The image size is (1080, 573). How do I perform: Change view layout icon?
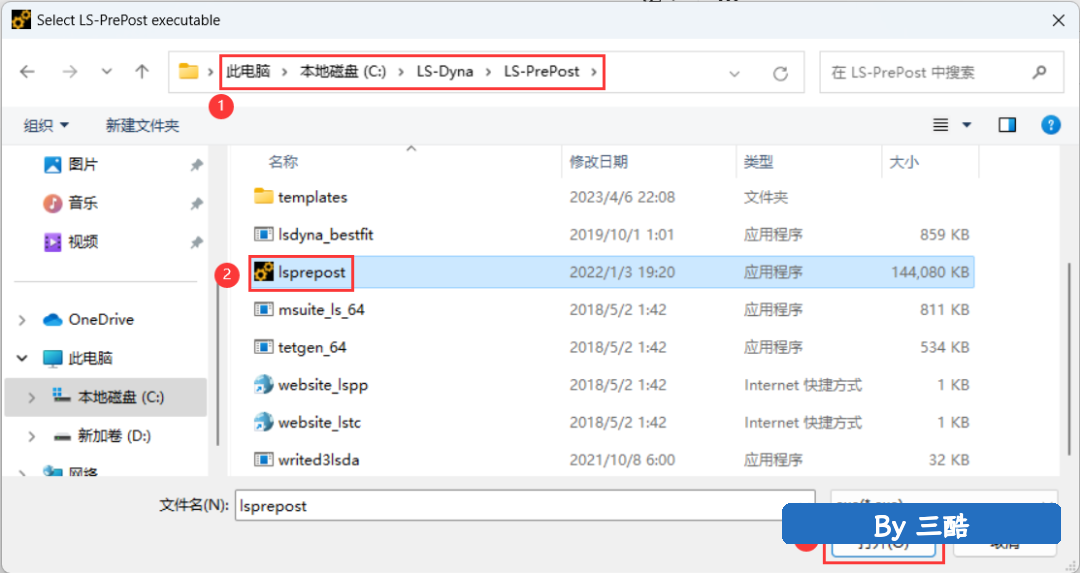(940, 125)
